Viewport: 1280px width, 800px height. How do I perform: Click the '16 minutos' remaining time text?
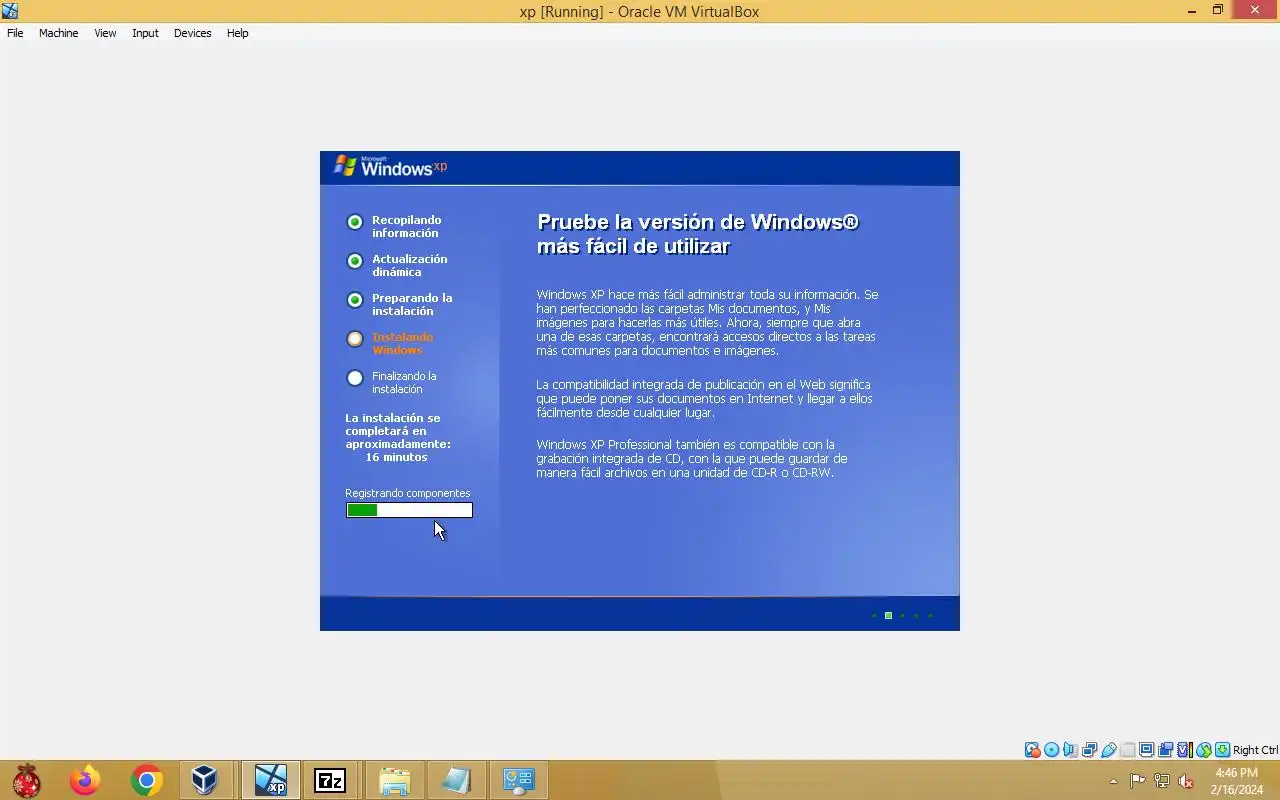[x=396, y=457]
